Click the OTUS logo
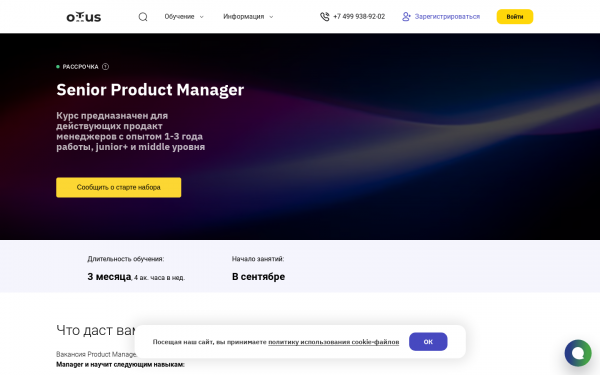 tap(84, 17)
